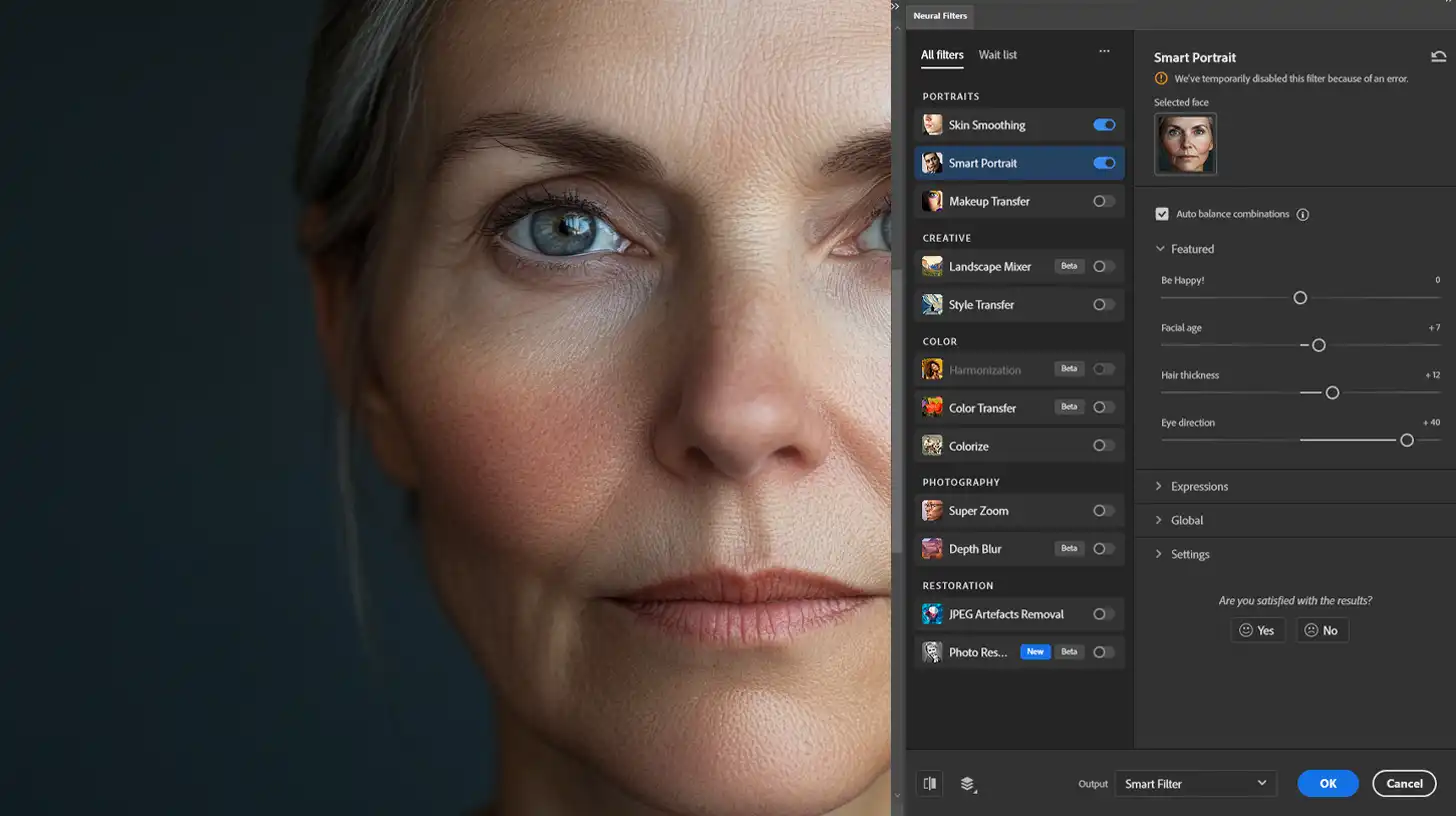Open the Output Smart Filter dropdown
The height and width of the screenshot is (816, 1456).
pyautogui.click(x=1196, y=784)
